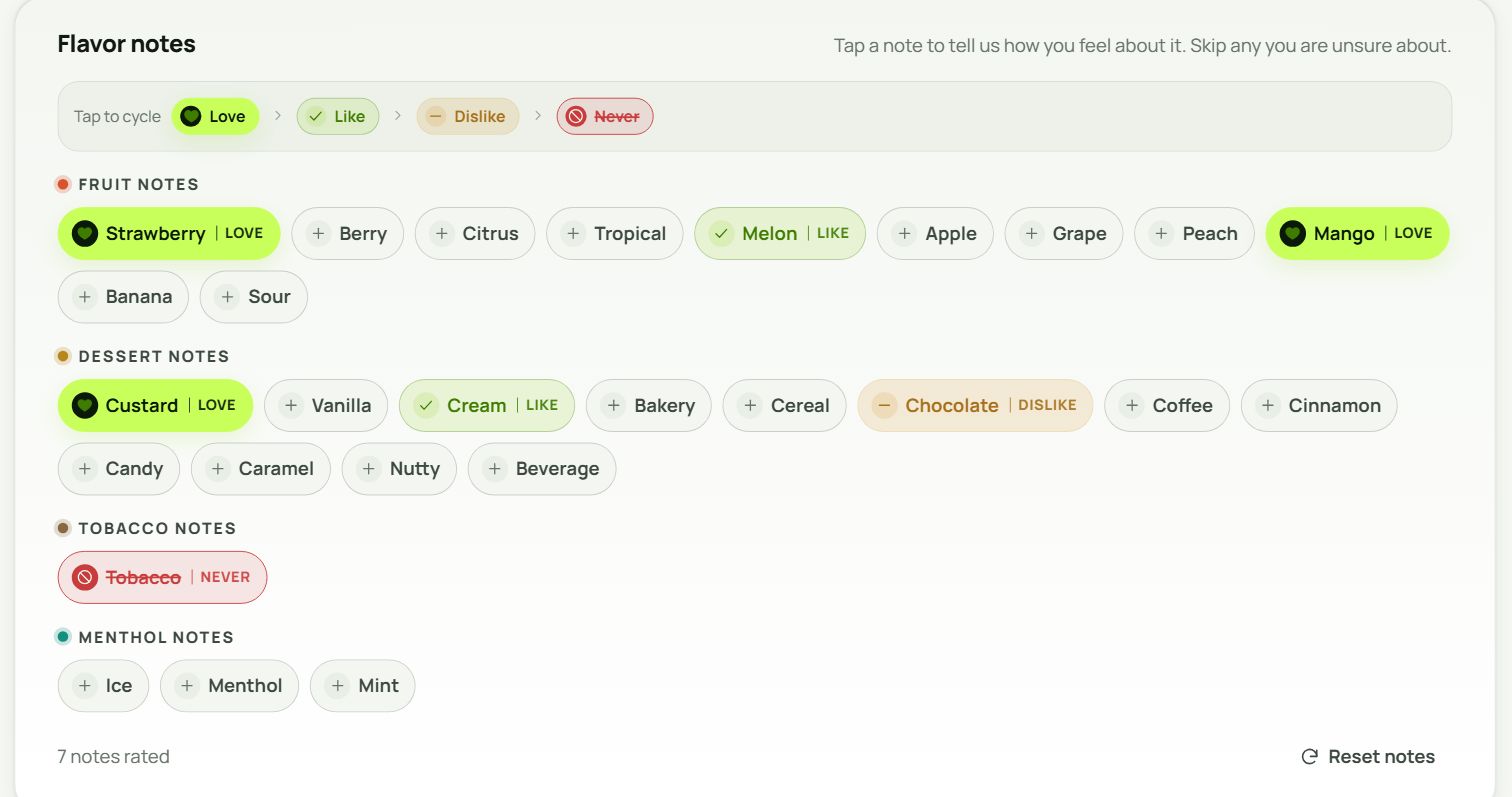
Task: Click the ban icon on Tobacco chip
Action: 85,577
